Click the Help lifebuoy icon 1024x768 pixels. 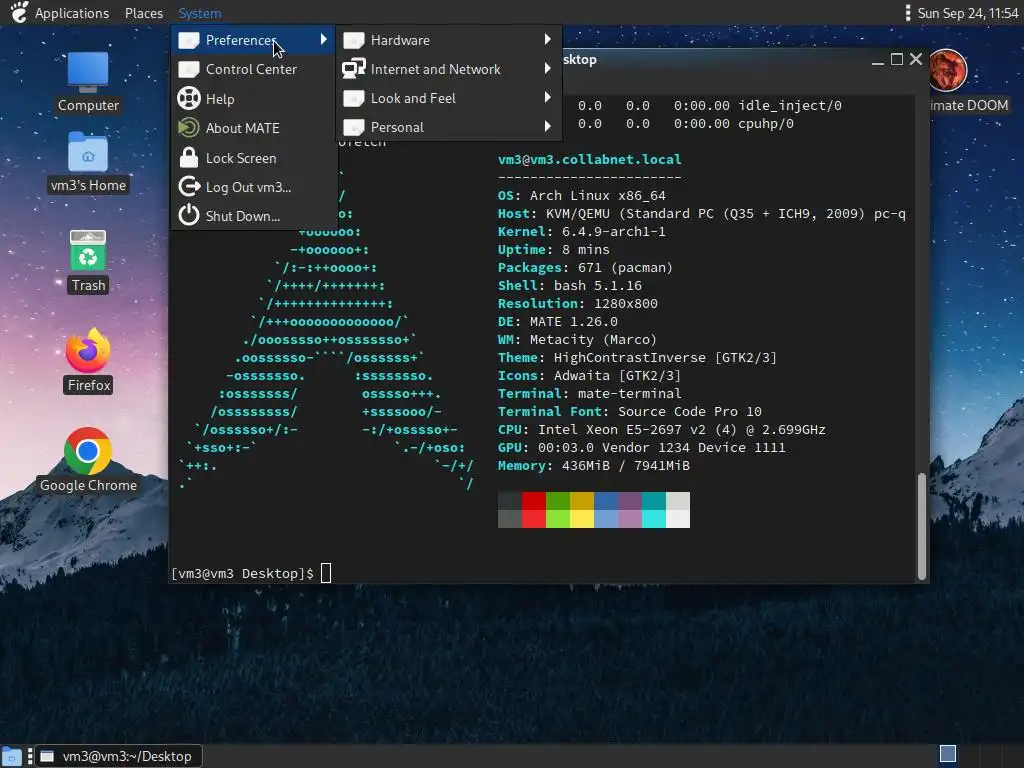189,99
